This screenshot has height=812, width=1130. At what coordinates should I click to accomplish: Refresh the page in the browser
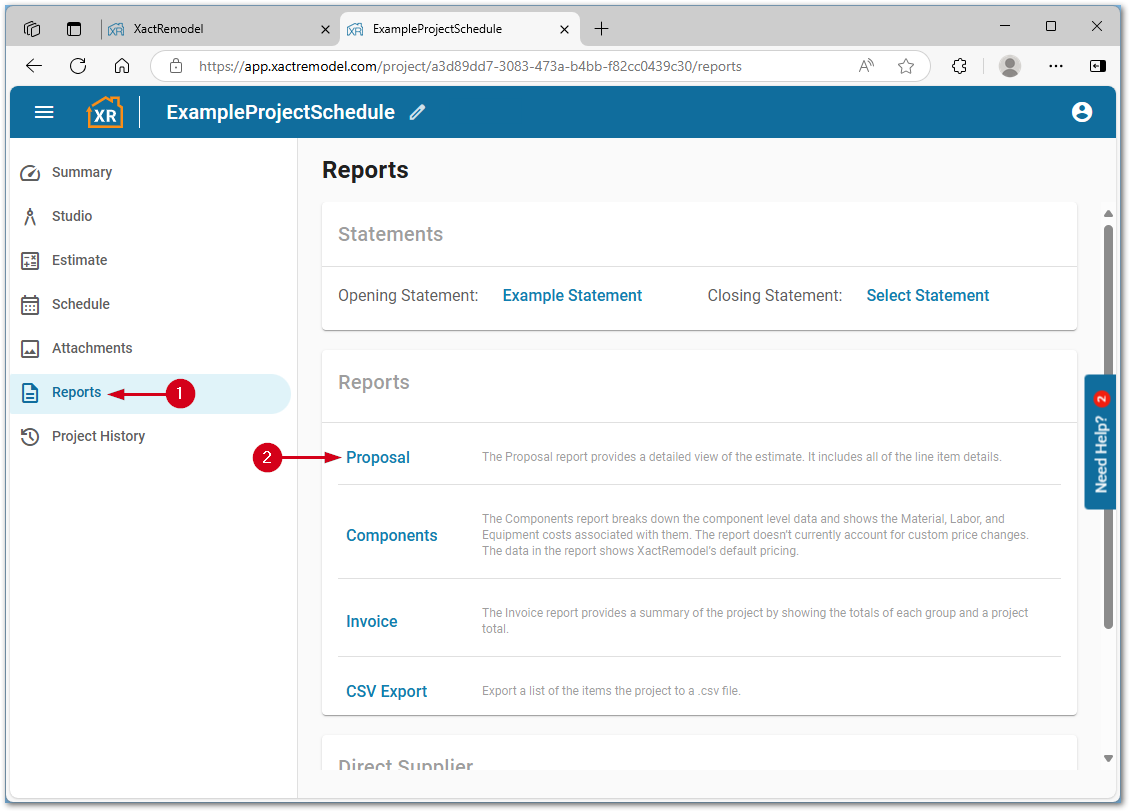tap(78, 66)
